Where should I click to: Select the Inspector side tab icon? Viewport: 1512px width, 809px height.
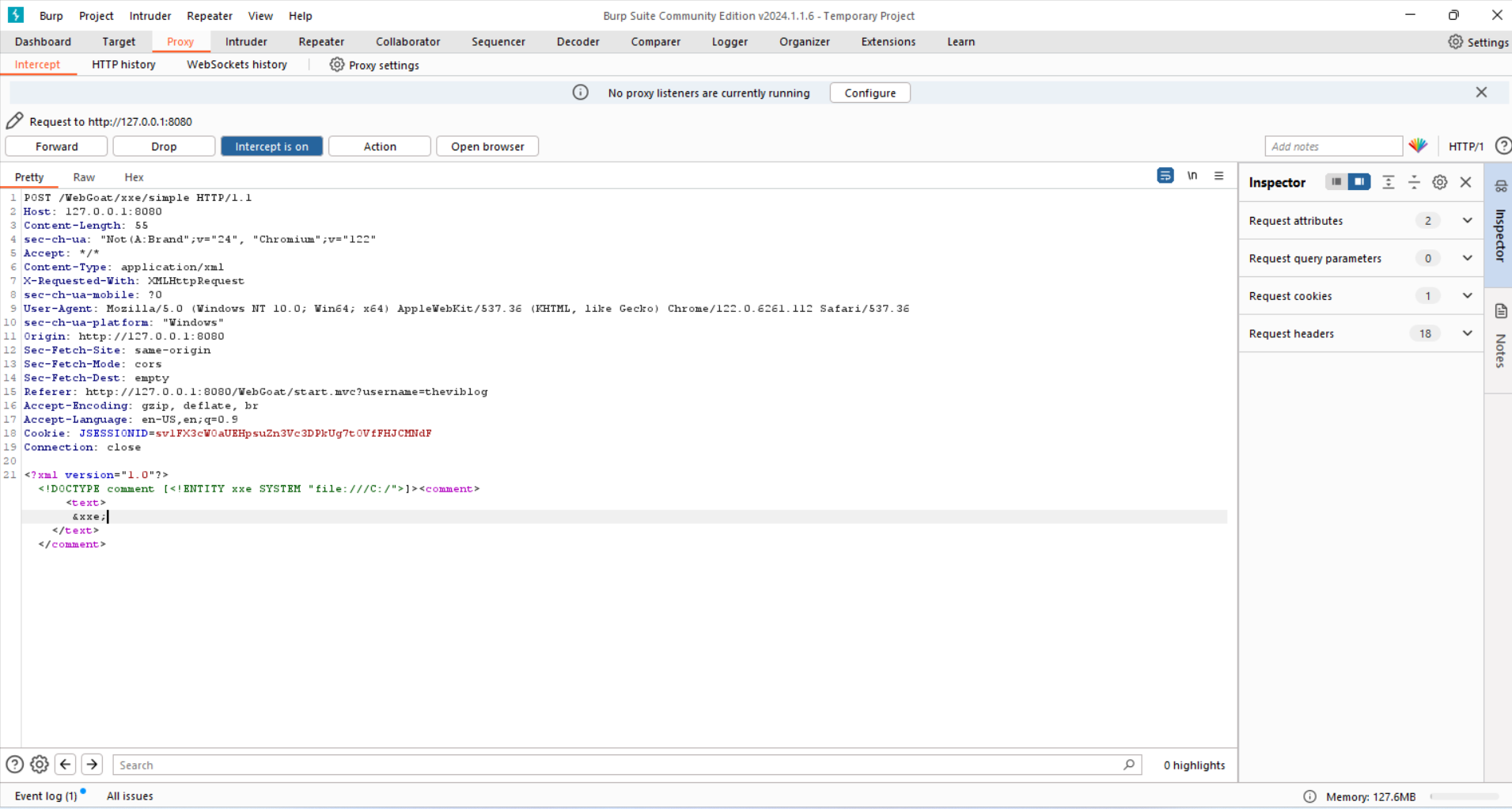1501,186
